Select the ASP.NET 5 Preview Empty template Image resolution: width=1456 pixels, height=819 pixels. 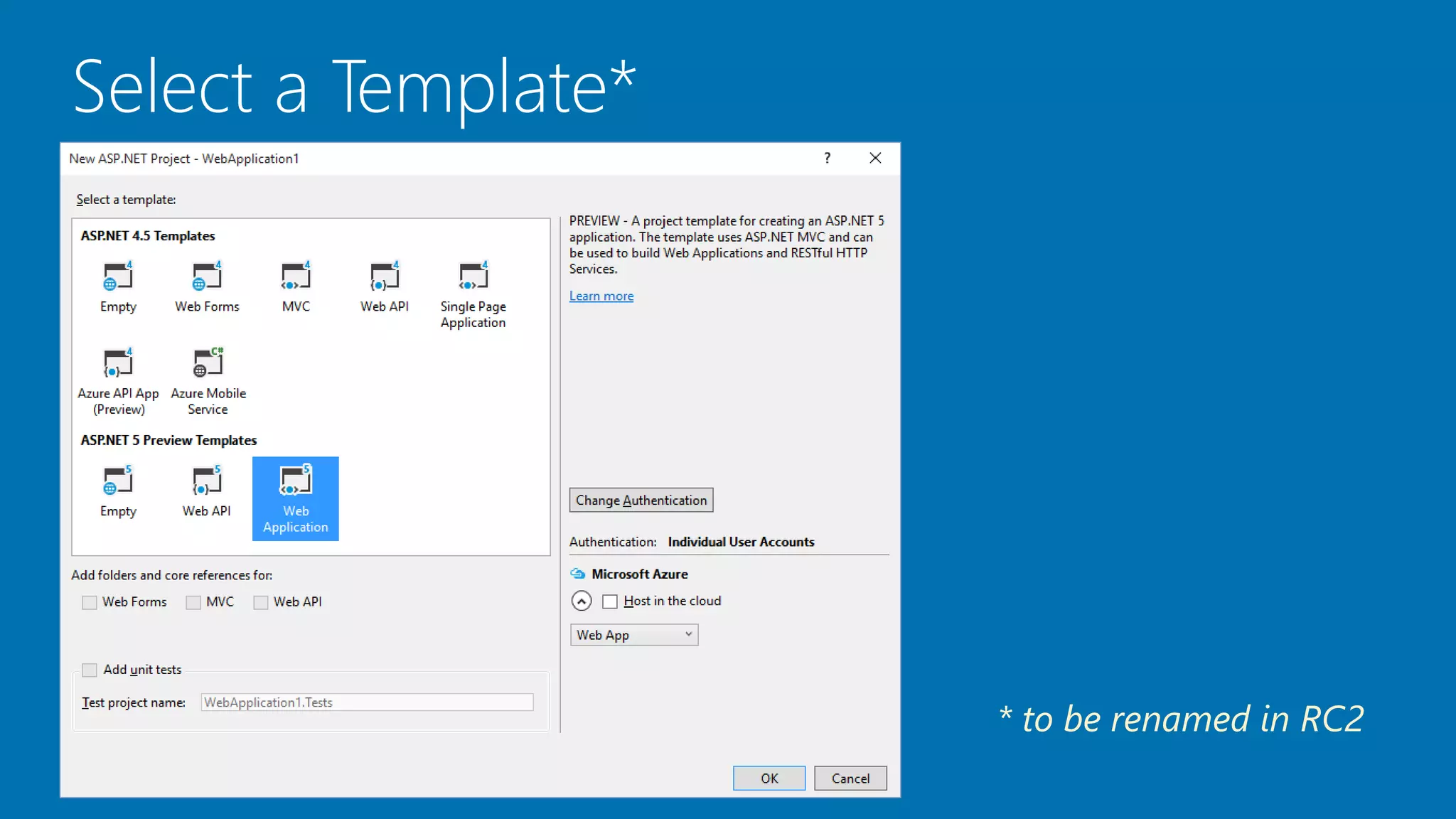(118, 491)
